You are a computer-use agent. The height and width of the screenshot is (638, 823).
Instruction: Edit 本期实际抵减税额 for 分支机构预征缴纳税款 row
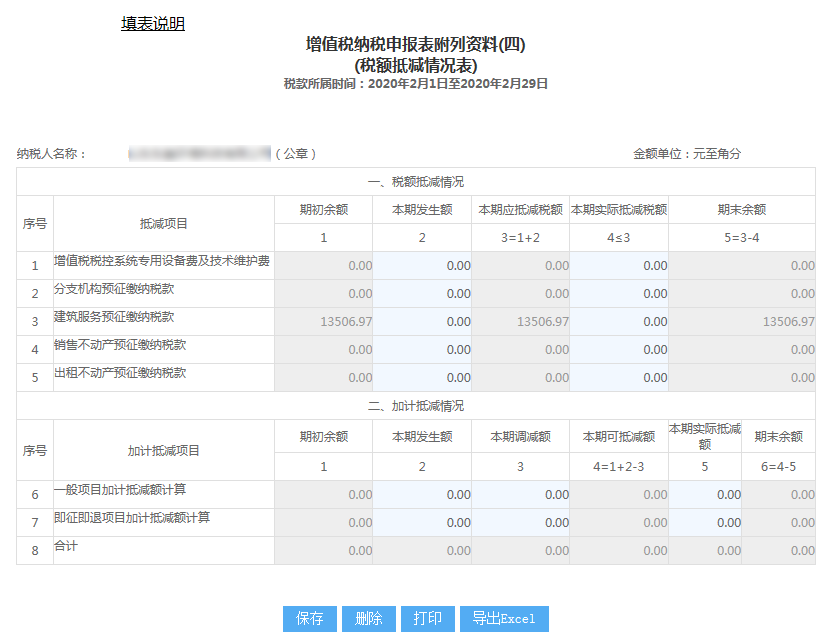(619, 293)
